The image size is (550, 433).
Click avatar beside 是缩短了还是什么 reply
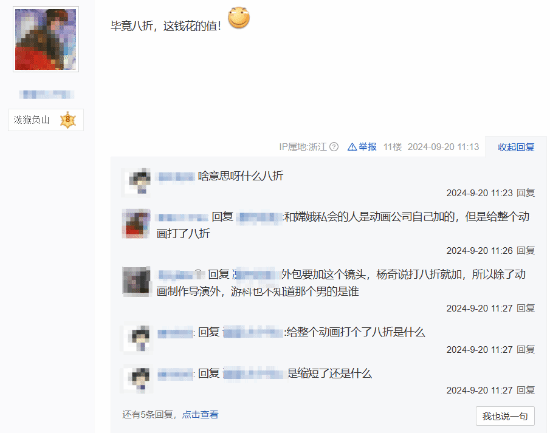(138, 379)
